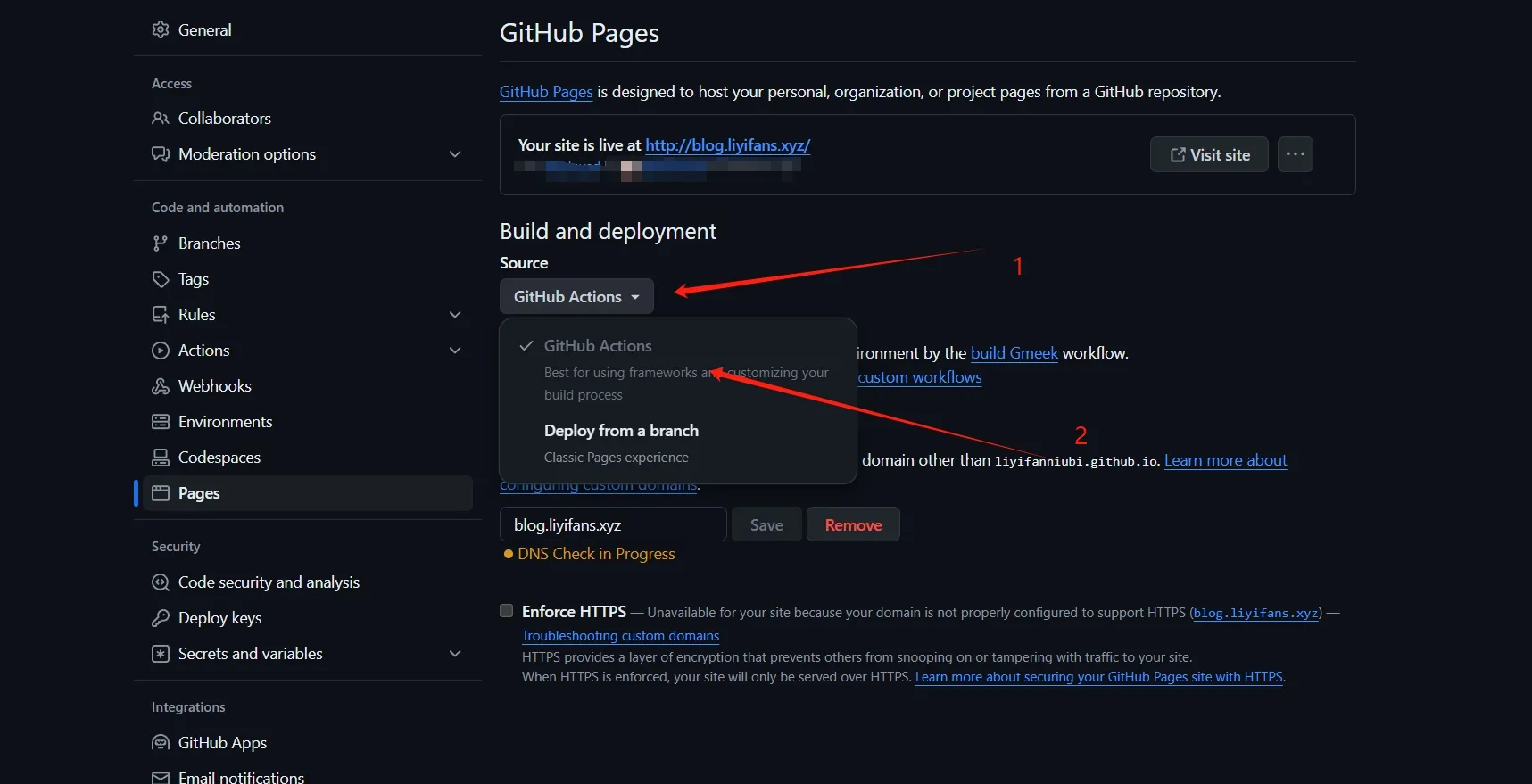
Task: Open the GitHub Actions source dropdown
Action: coord(576,297)
